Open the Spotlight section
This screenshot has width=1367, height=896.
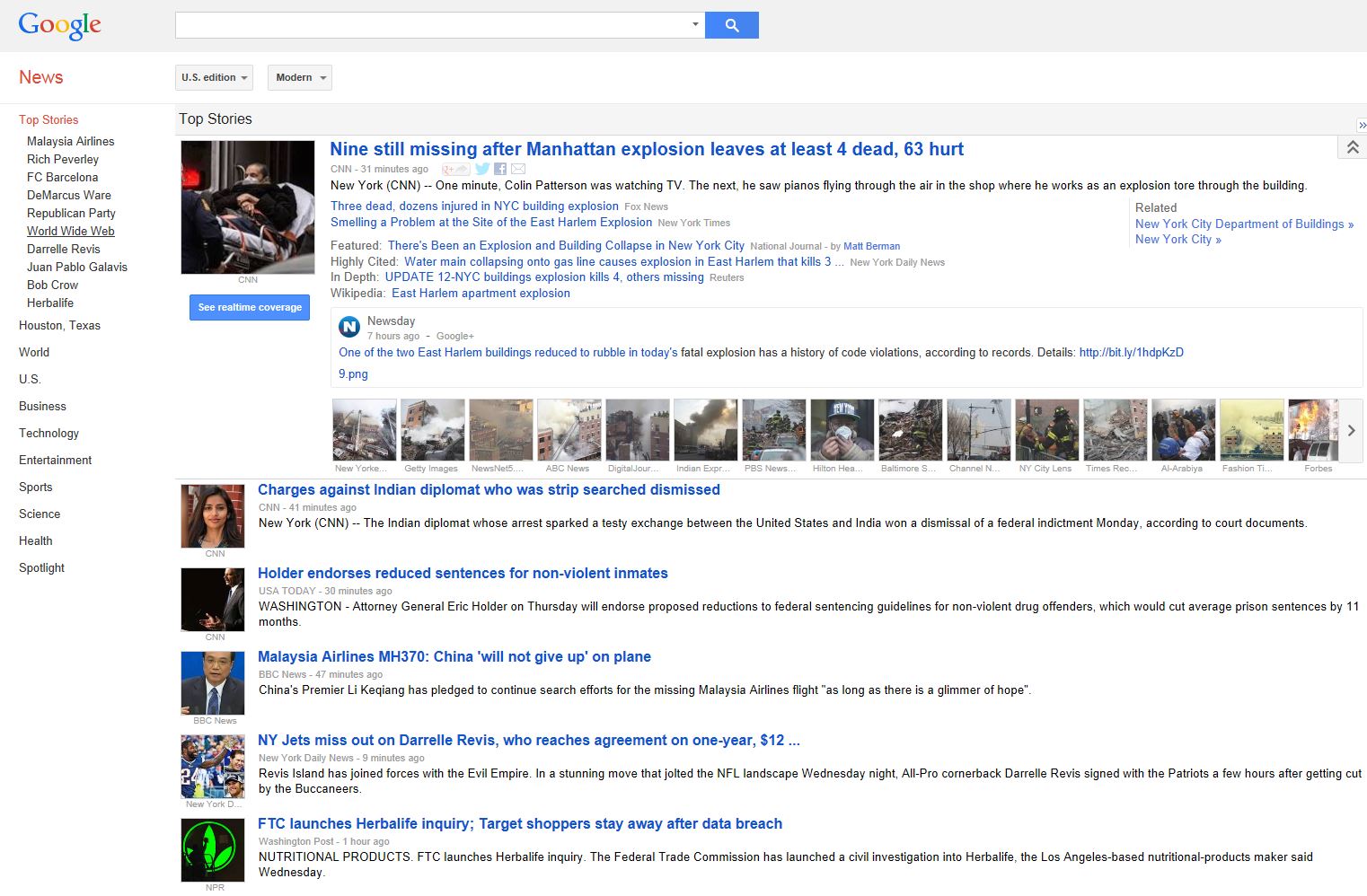pyautogui.click(x=41, y=567)
